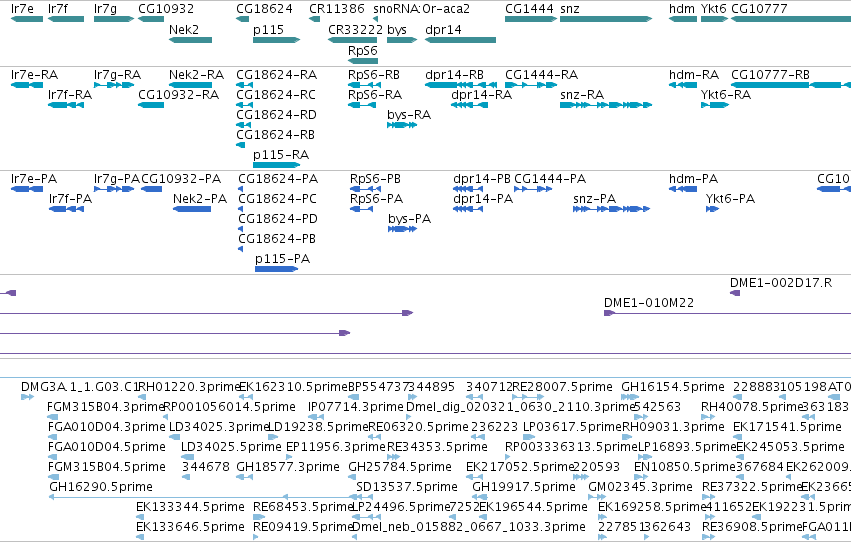851x542 pixels.
Task: Select the snz gene bar
Action: click(x=606, y=19)
